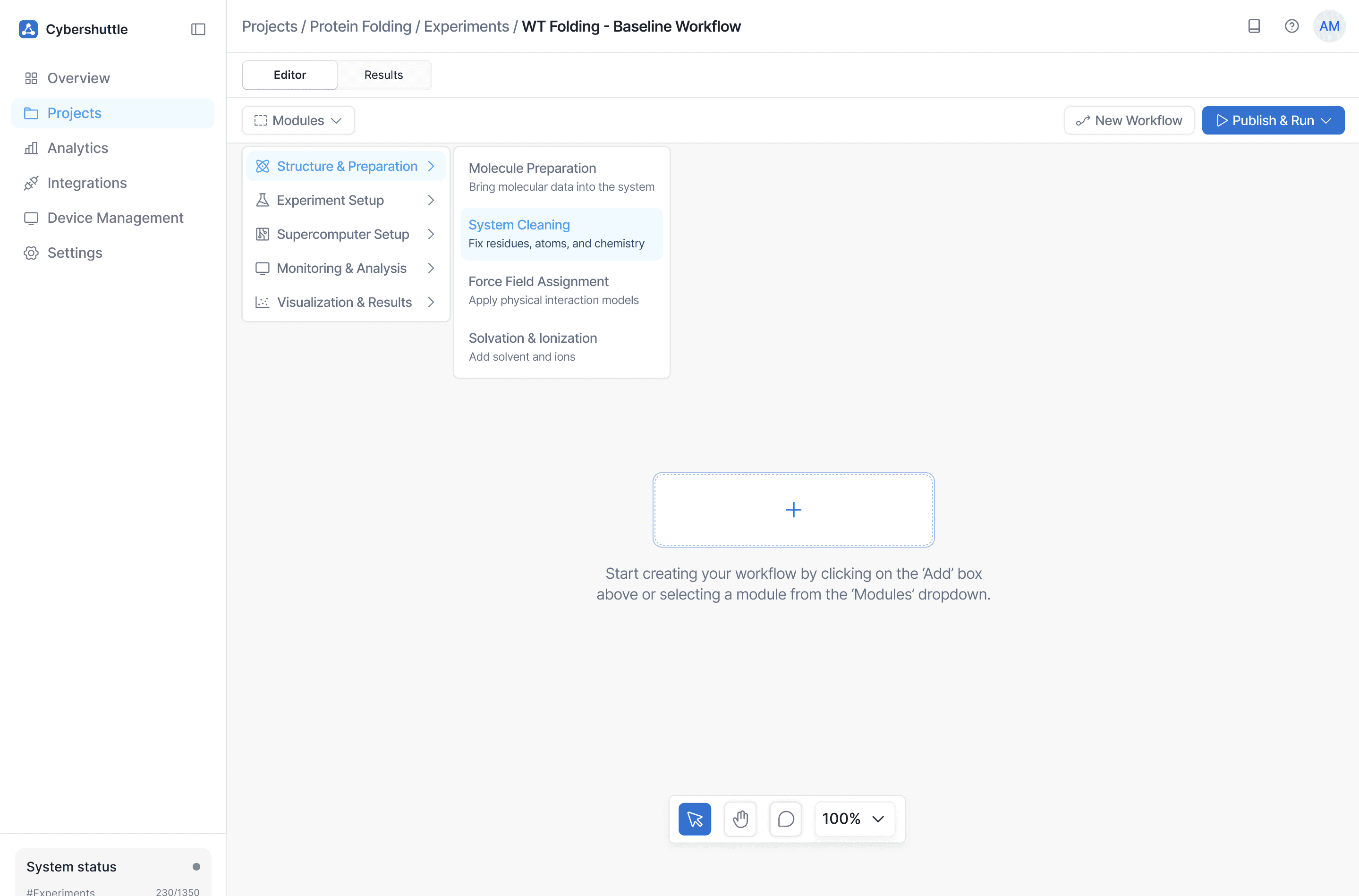Click the Cybershuttle logo icon
The width and height of the screenshot is (1359, 896).
28,29
